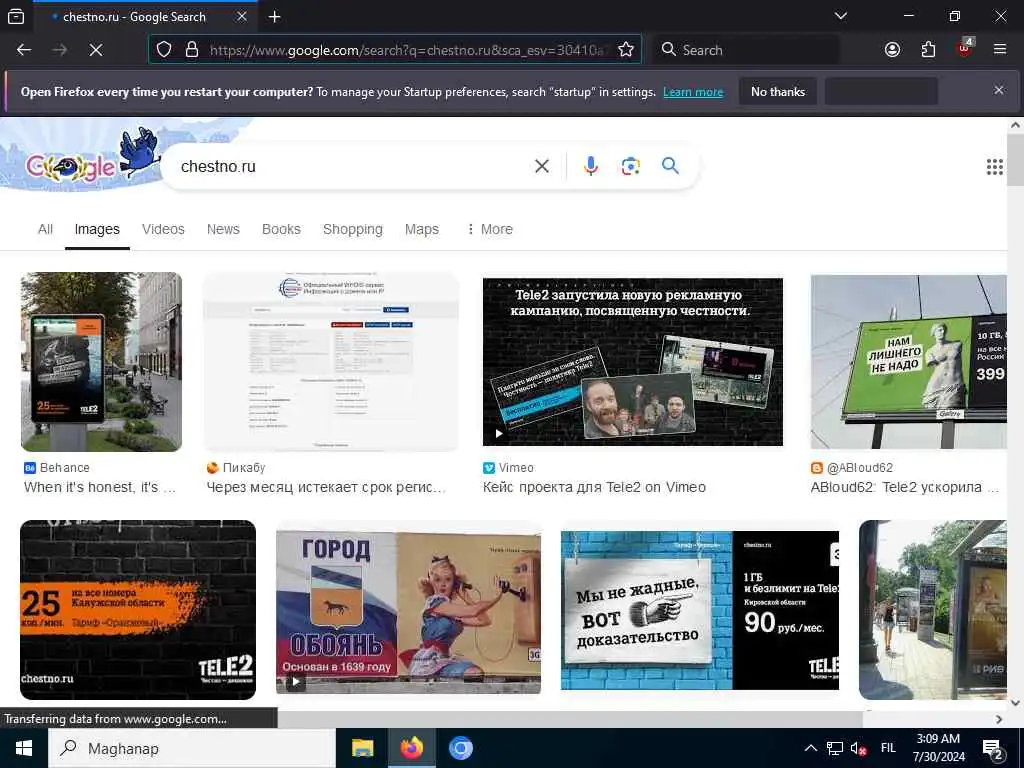This screenshot has height=768, width=1024.
Task: Open the Google apps grid
Action: pyautogui.click(x=995, y=167)
